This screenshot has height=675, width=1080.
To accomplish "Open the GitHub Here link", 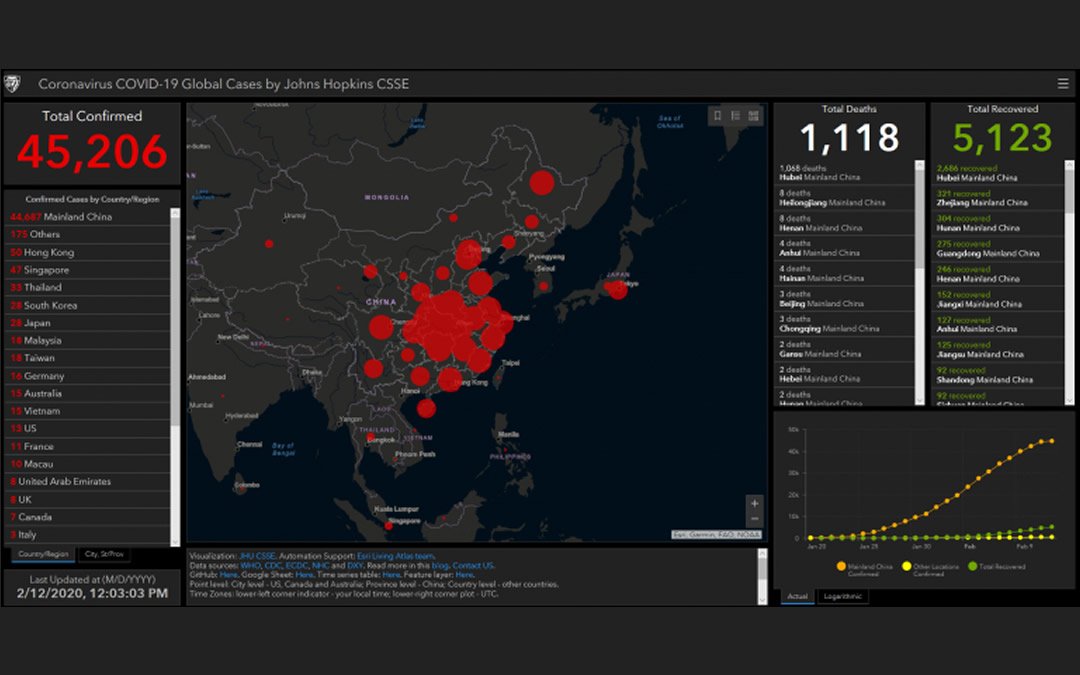I will (229, 574).
